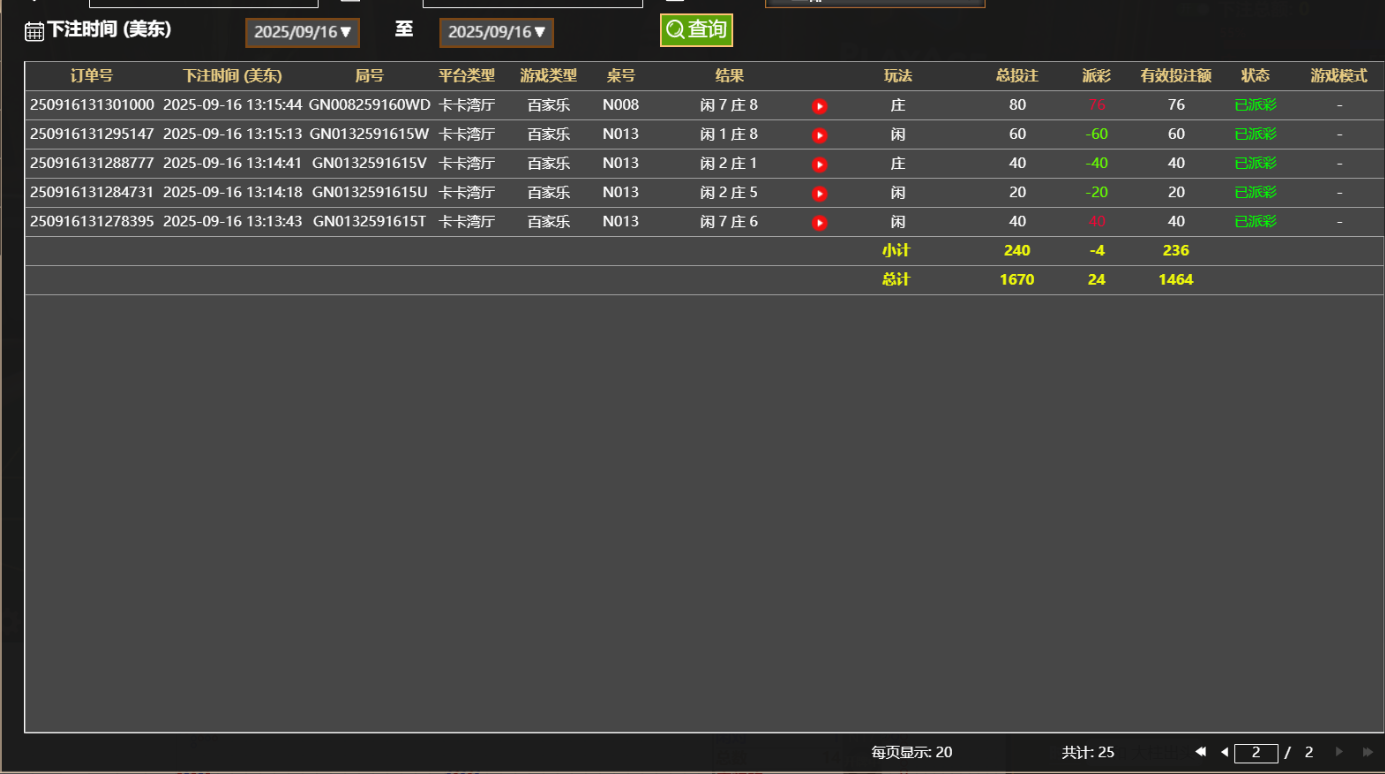The image size is (1385, 774).
Task: Go to previous page arrow
Action: tap(1224, 752)
